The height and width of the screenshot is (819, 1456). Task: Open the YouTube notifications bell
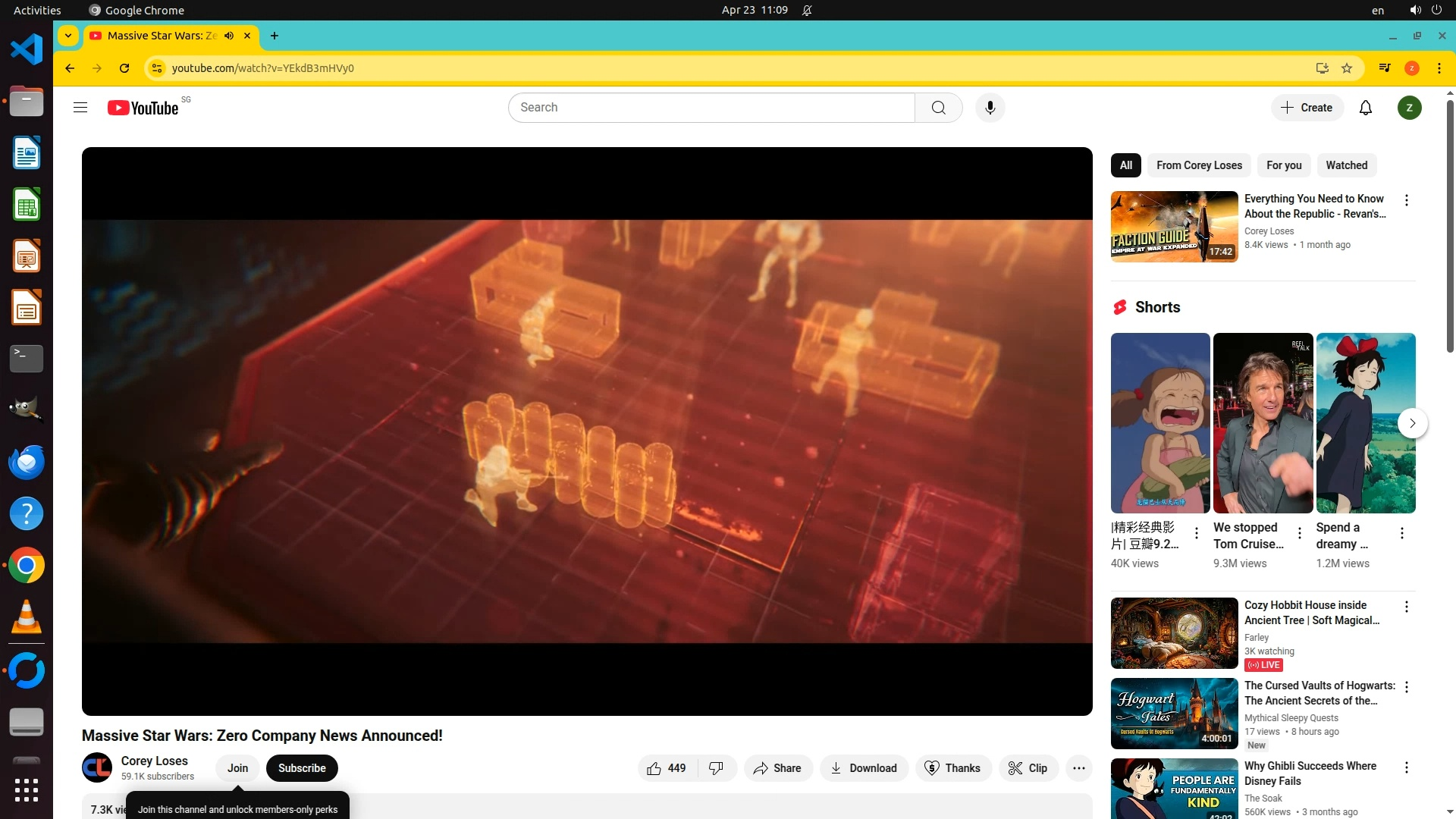tap(1366, 108)
